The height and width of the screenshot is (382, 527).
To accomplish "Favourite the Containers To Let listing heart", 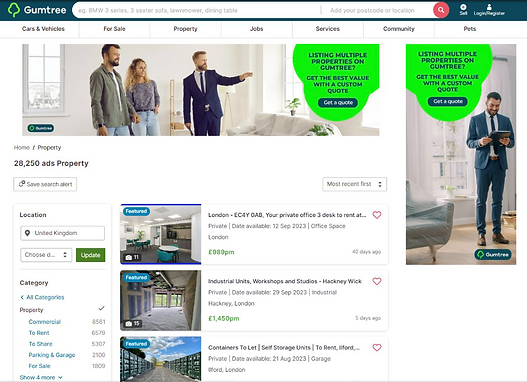I will pyautogui.click(x=377, y=347).
